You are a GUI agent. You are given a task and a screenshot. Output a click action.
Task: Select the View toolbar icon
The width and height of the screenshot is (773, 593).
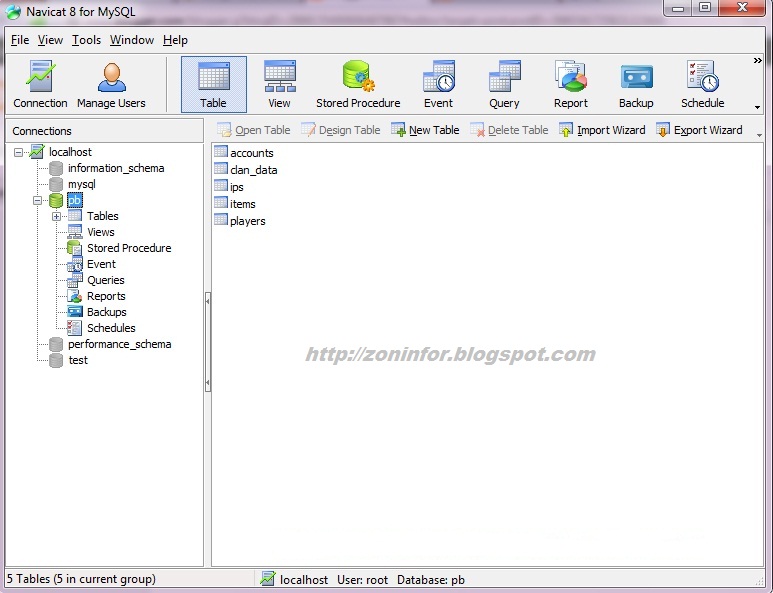(x=280, y=84)
